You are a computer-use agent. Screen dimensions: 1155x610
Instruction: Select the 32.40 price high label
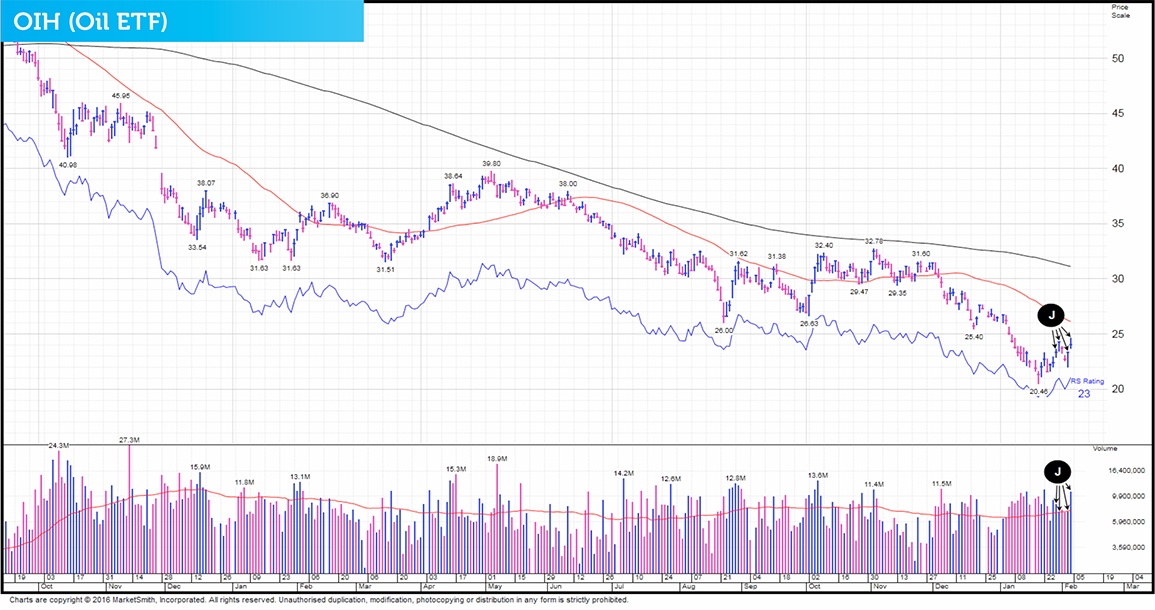pos(824,245)
